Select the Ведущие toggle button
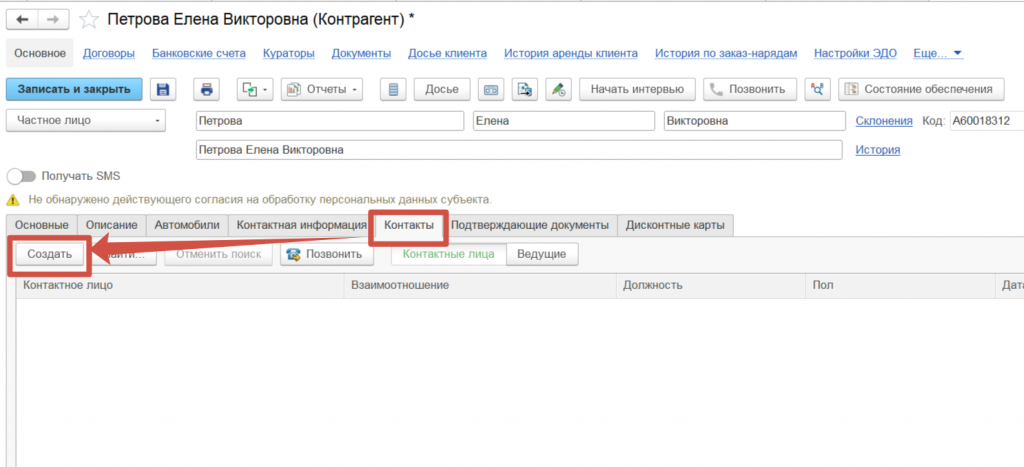The image size is (1024, 467). 541,254
